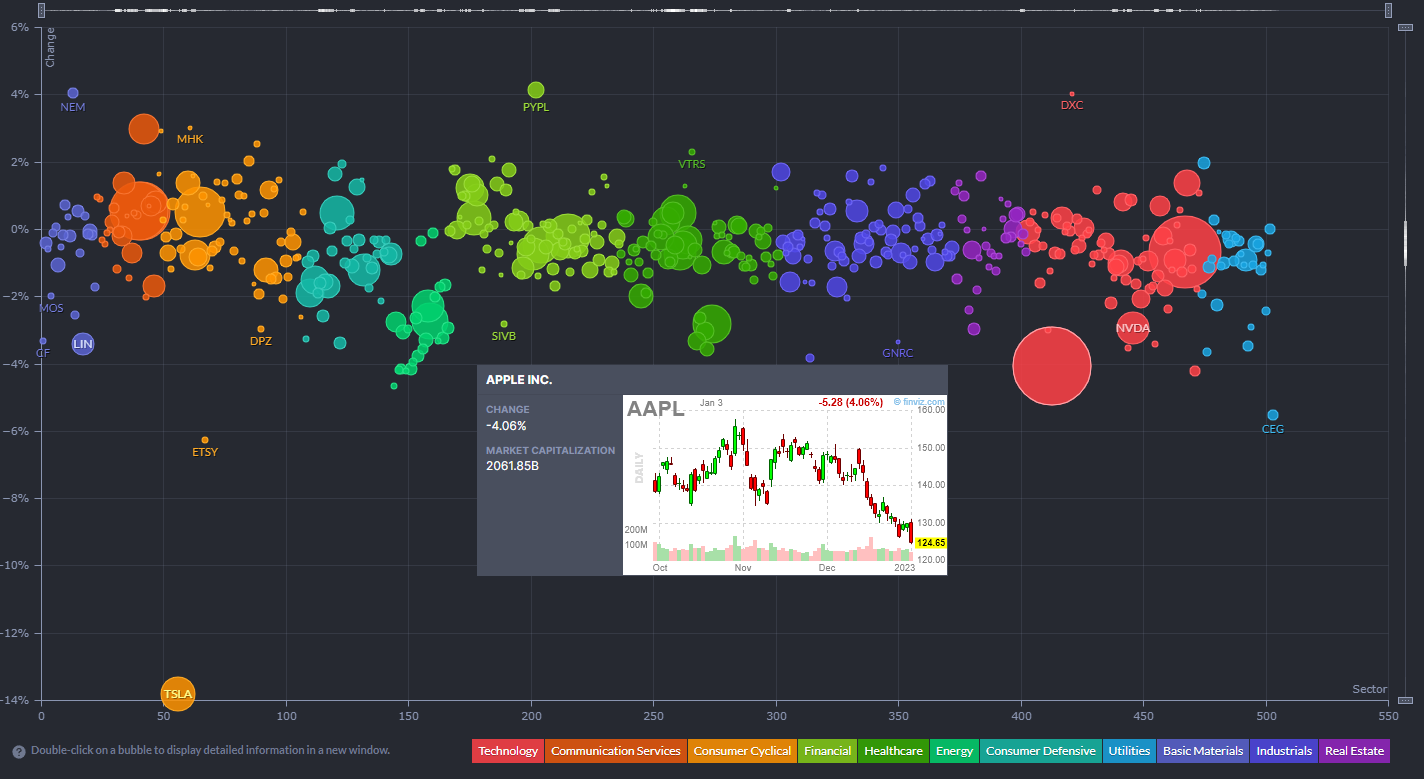Click the bottom handle of the vertical range slider
Screen dimensions: 1424x779
pyautogui.click(x=1405, y=700)
